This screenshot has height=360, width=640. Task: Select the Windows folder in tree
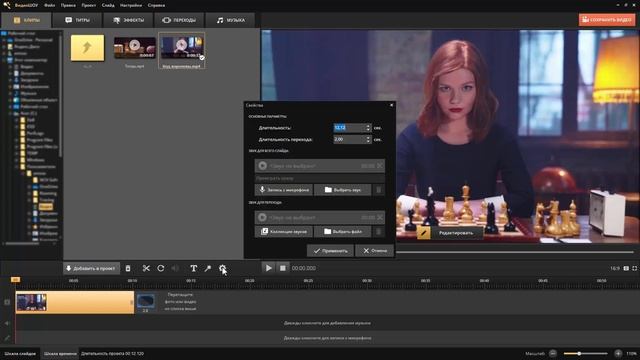[x=36, y=160]
